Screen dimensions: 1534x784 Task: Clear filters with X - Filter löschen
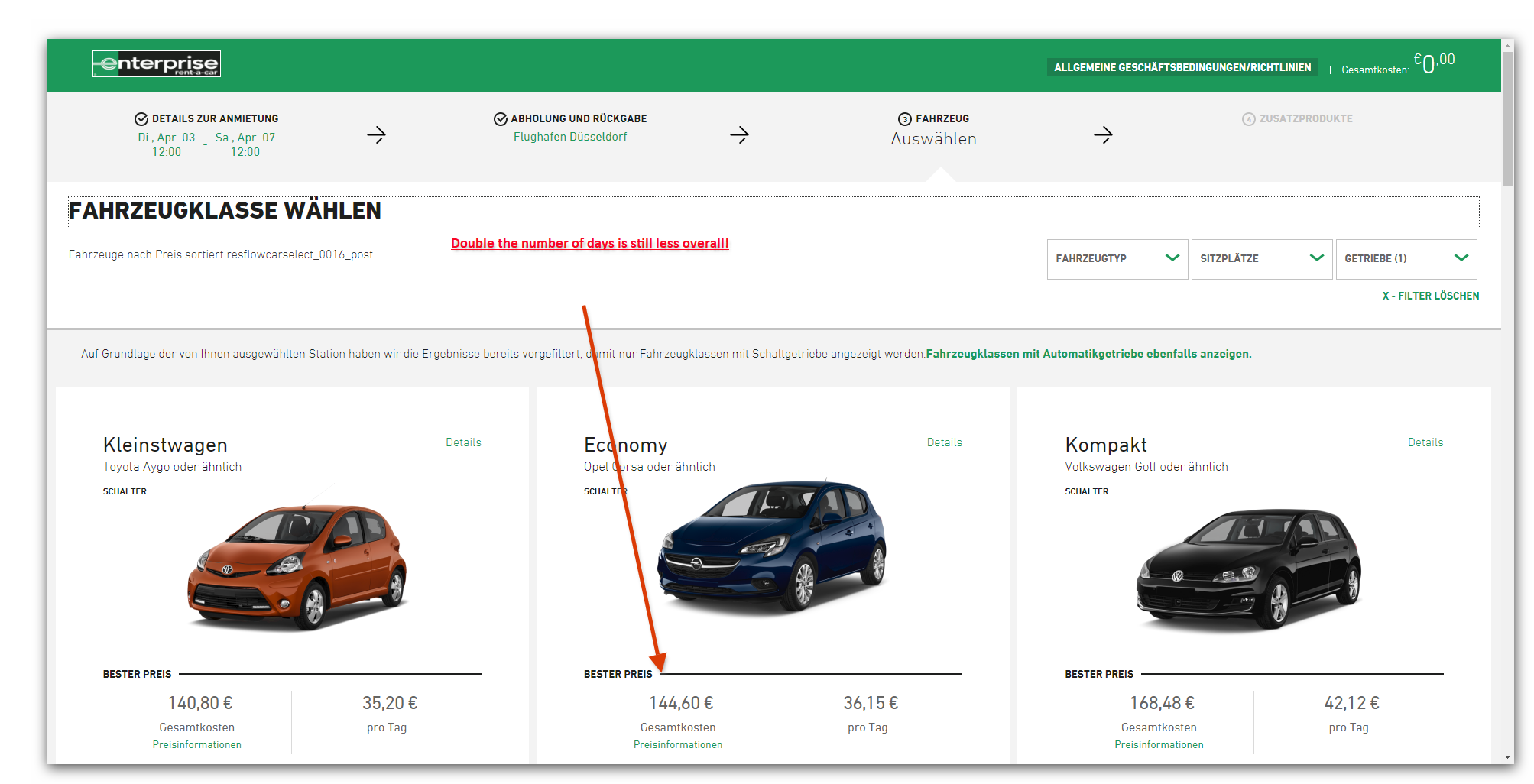click(1430, 296)
